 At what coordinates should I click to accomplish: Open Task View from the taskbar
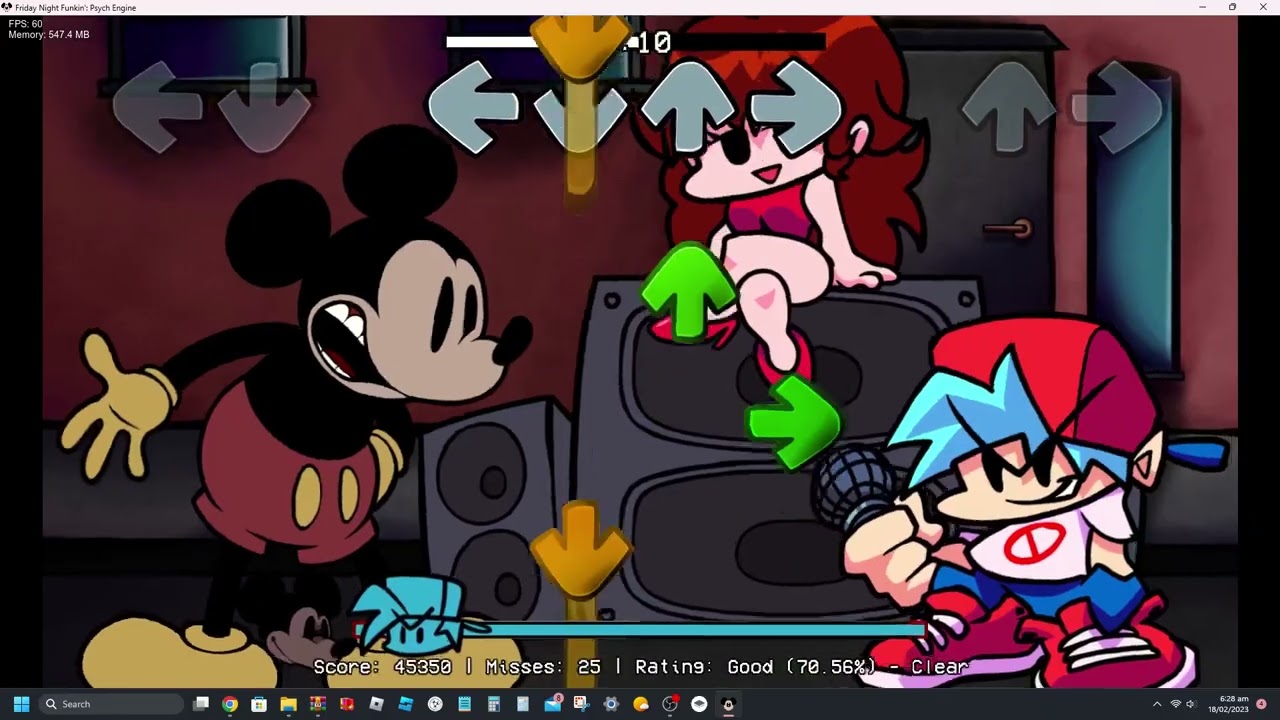[x=201, y=704]
